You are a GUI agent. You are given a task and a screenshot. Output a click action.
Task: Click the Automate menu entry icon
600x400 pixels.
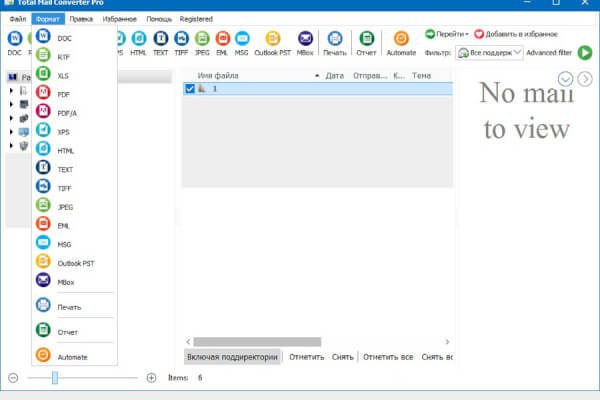click(x=43, y=355)
